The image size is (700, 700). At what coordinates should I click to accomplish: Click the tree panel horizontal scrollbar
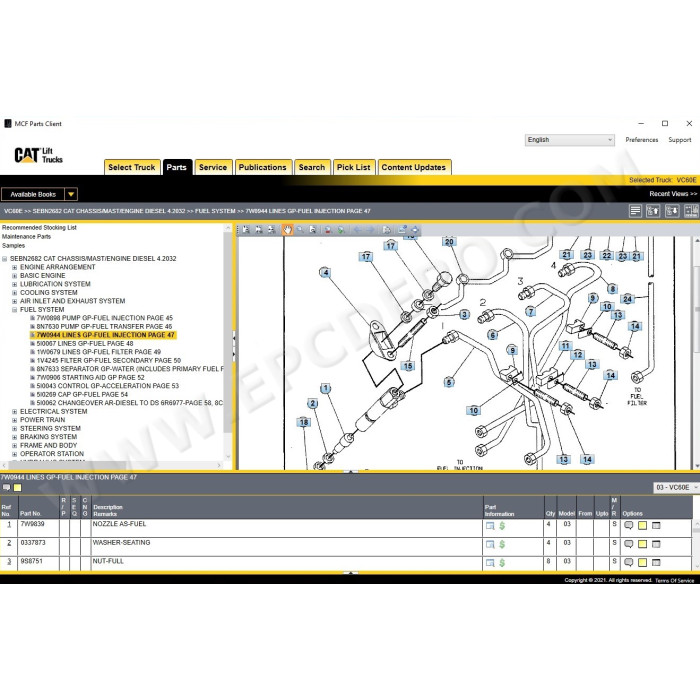point(112,465)
